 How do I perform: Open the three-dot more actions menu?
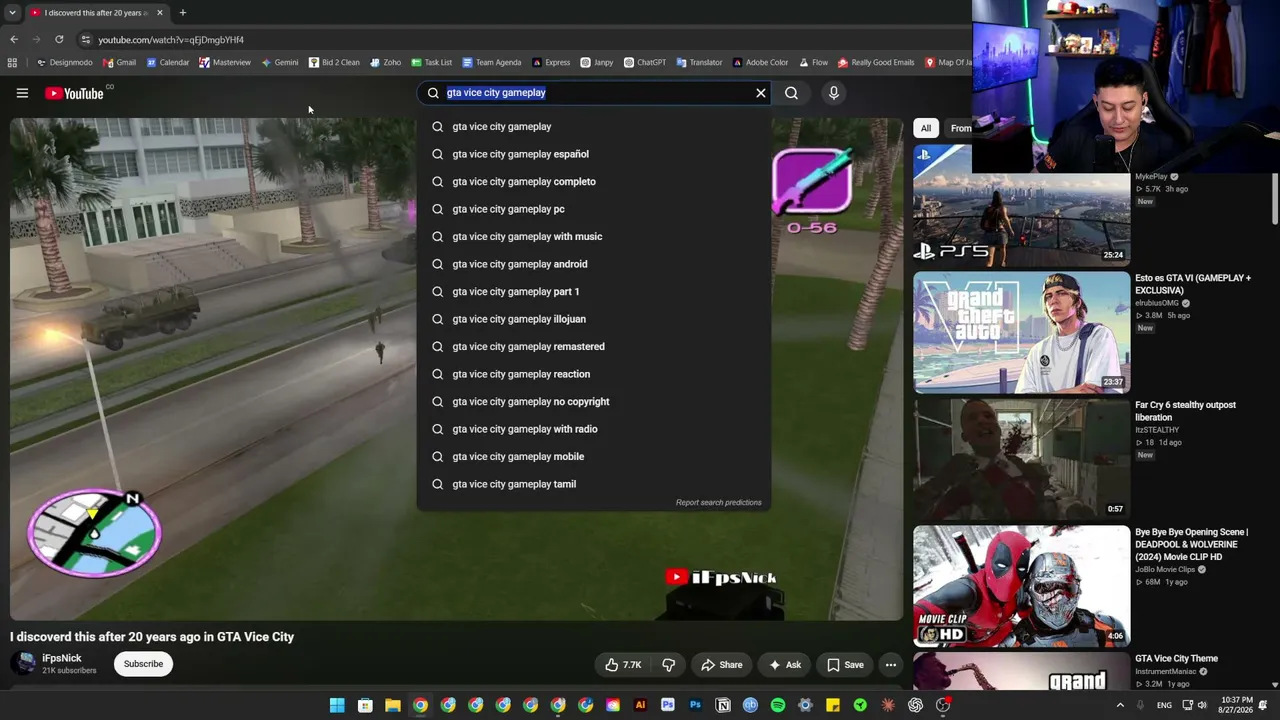[891, 665]
